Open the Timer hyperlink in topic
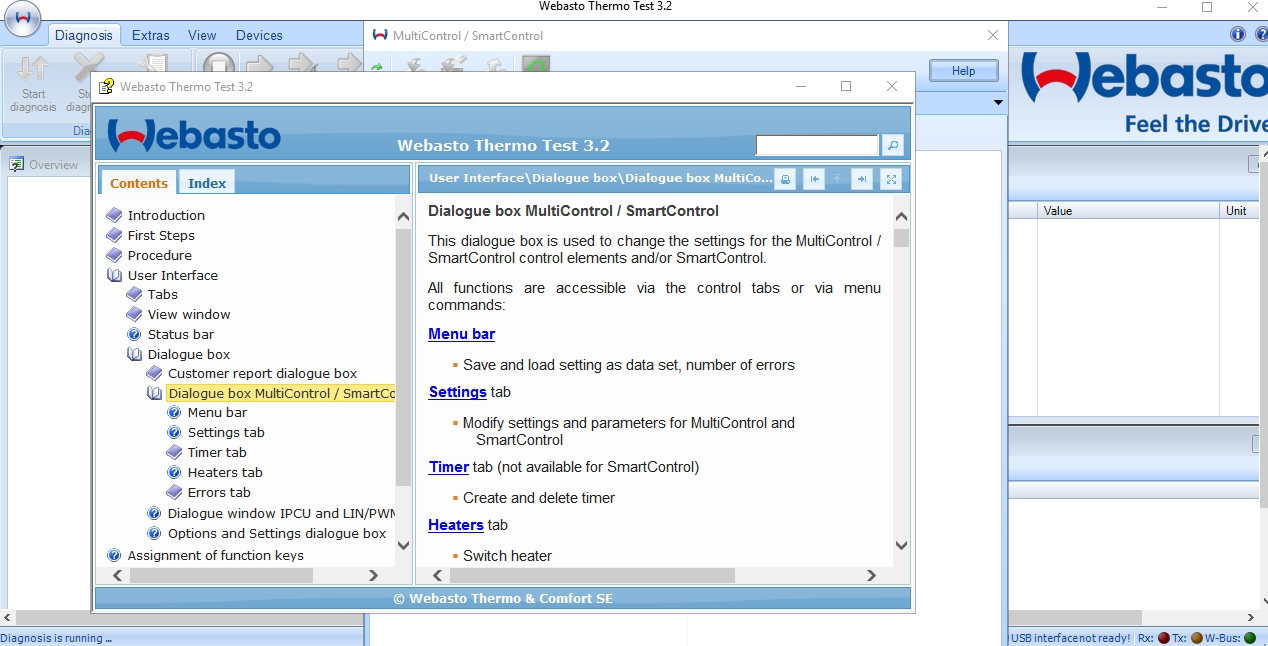Image resolution: width=1268 pixels, height=646 pixels. tap(449, 467)
